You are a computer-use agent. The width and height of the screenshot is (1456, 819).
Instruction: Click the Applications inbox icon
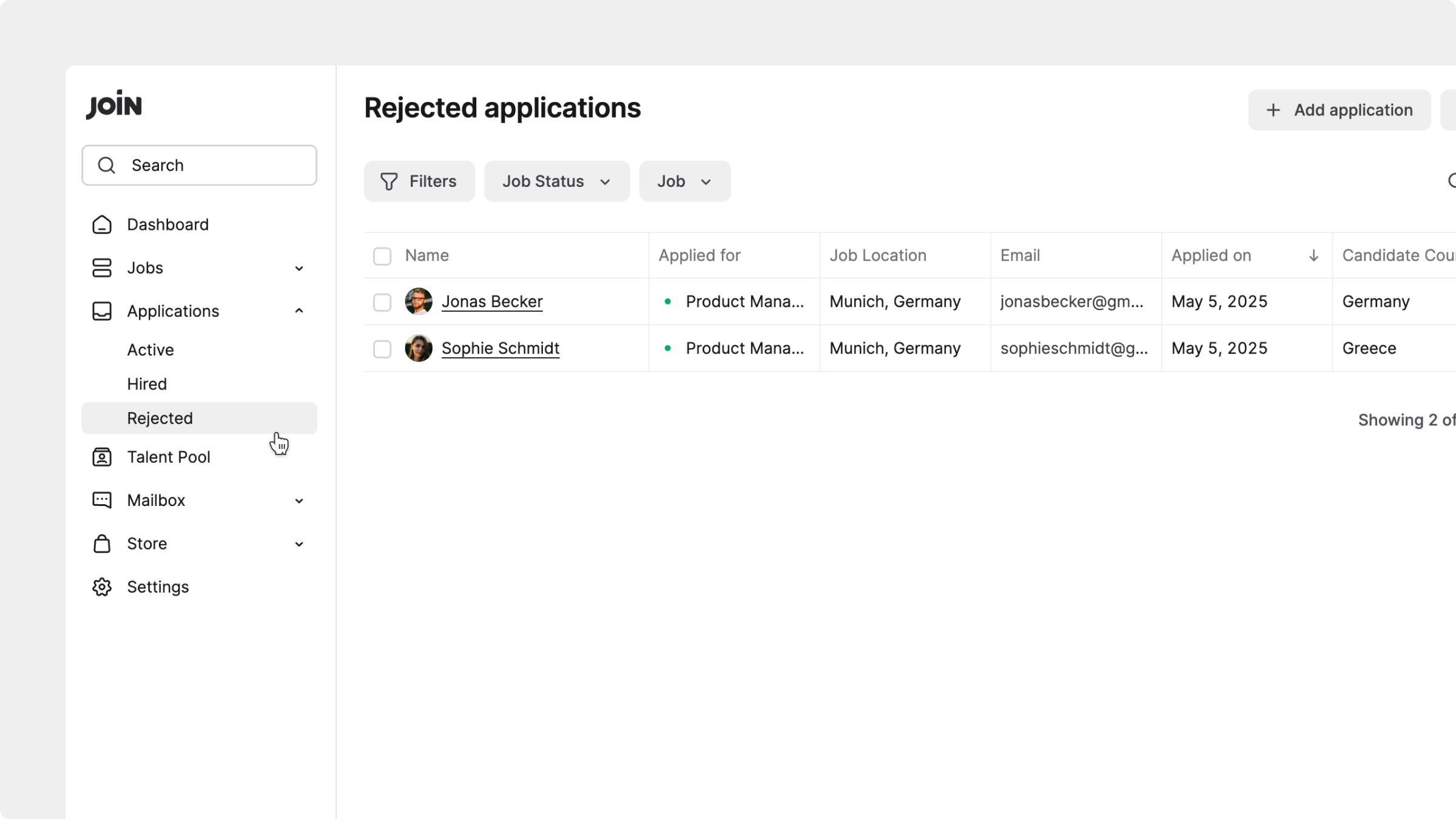tap(102, 311)
